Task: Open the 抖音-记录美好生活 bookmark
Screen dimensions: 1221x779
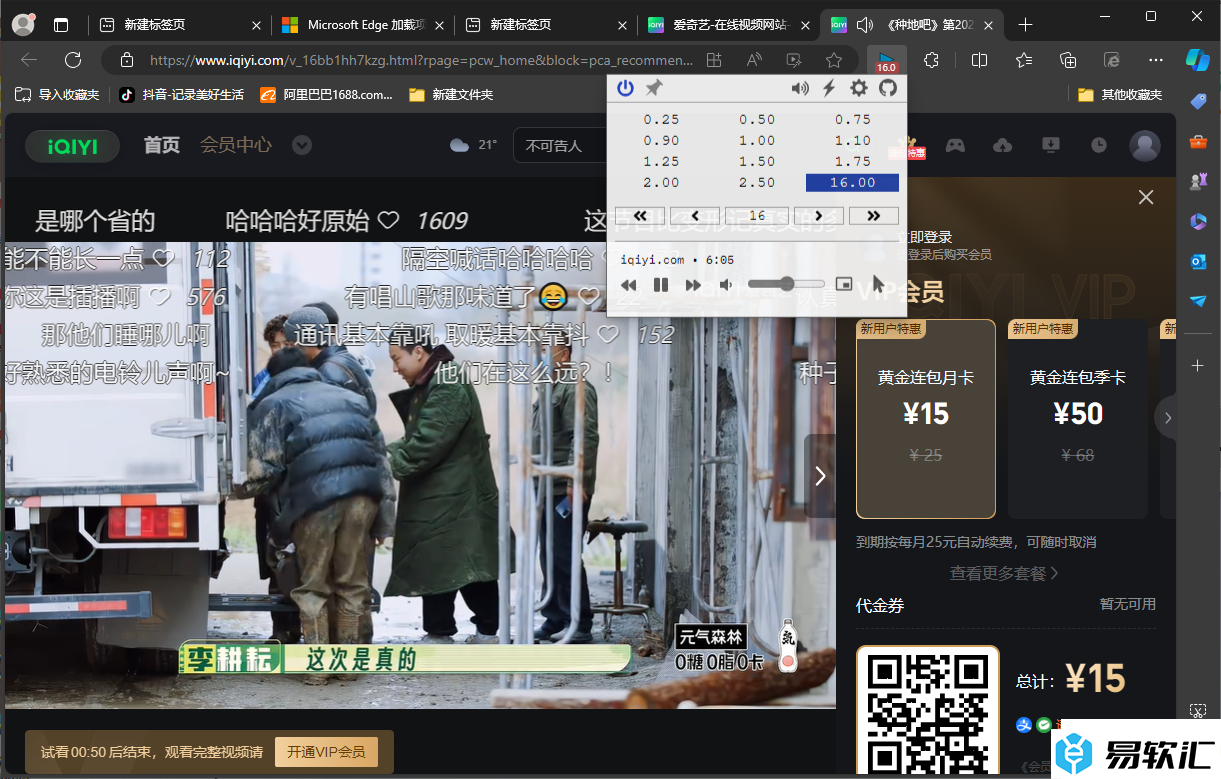Action: 181,95
